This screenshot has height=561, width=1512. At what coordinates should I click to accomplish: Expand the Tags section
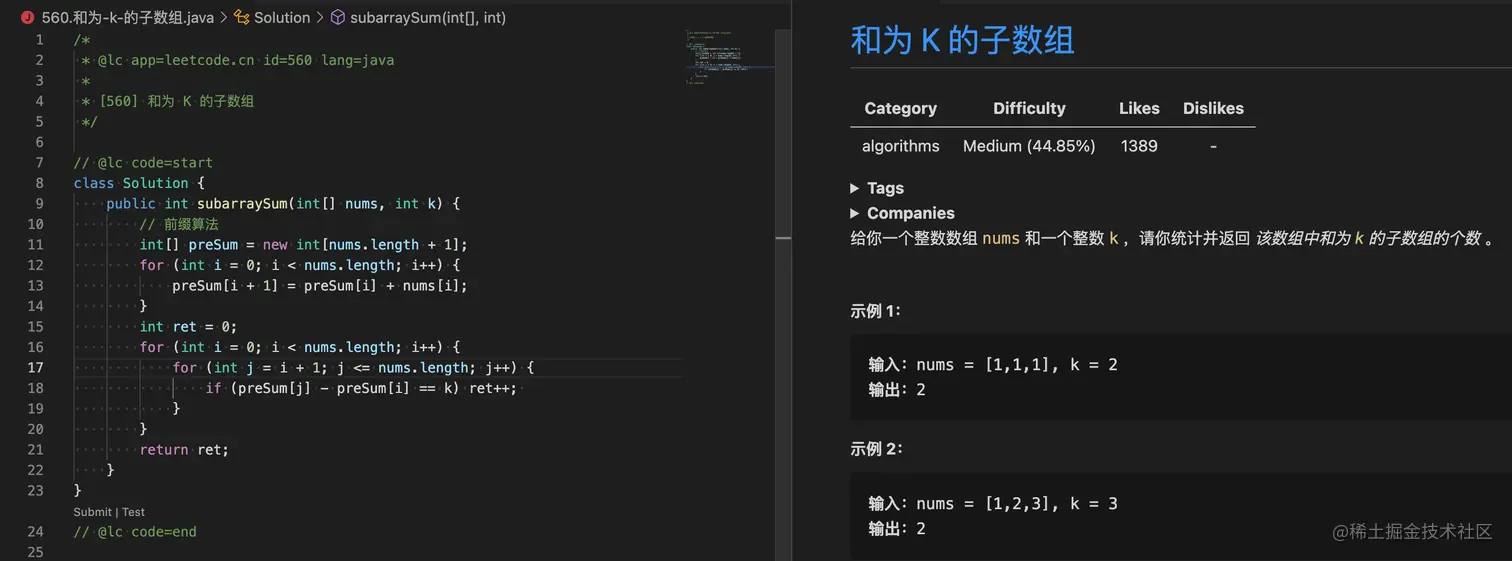[877, 188]
